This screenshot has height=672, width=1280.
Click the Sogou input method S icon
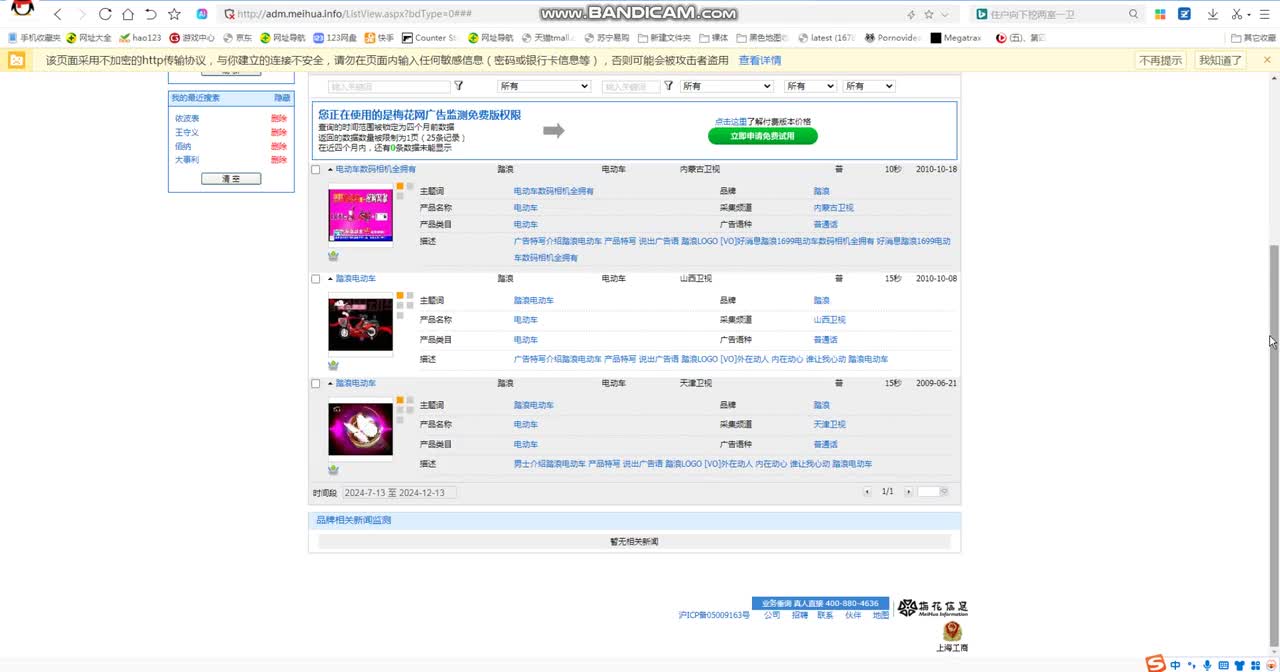[x=1155, y=664]
